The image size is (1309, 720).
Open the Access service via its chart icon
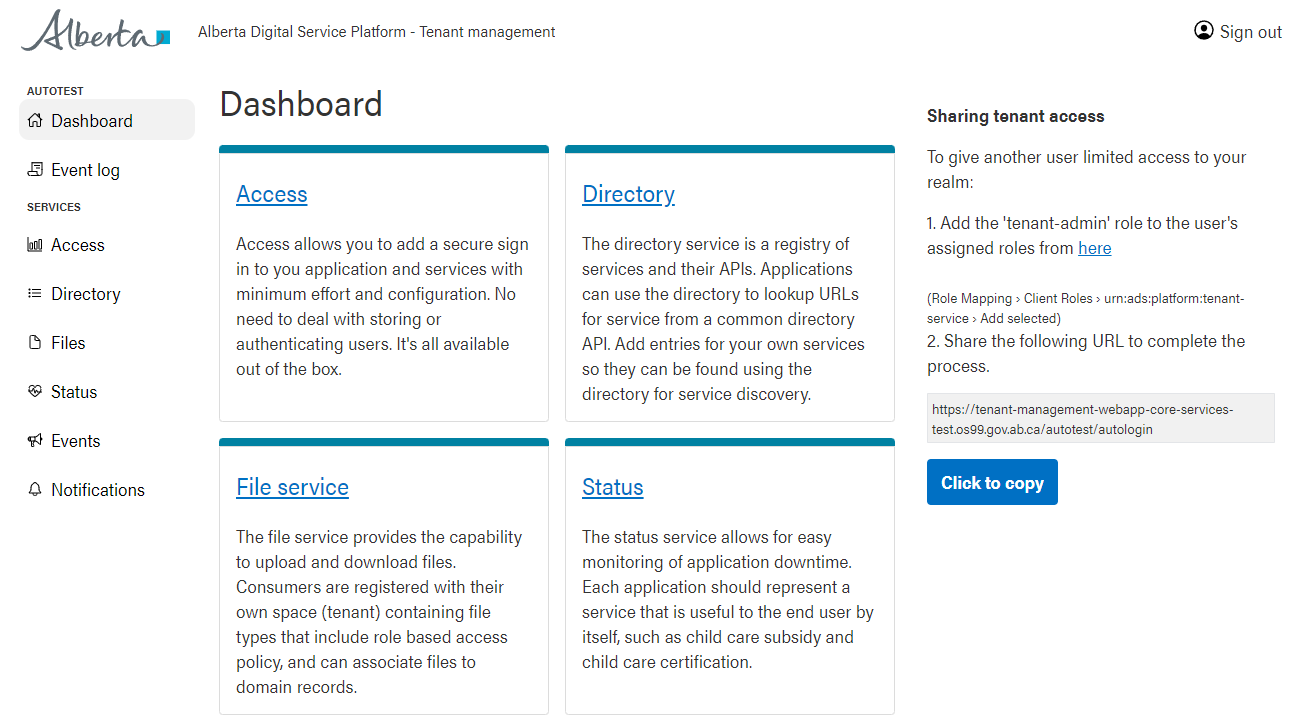(x=33, y=244)
